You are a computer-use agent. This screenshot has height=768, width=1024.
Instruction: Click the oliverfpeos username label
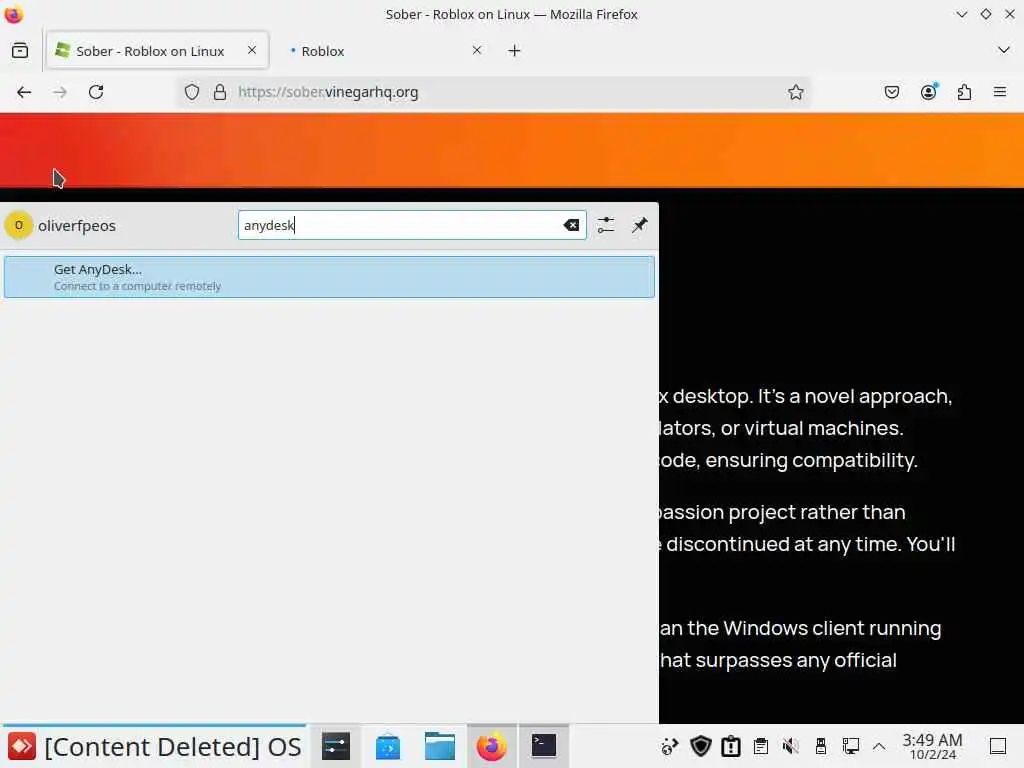(77, 226)
